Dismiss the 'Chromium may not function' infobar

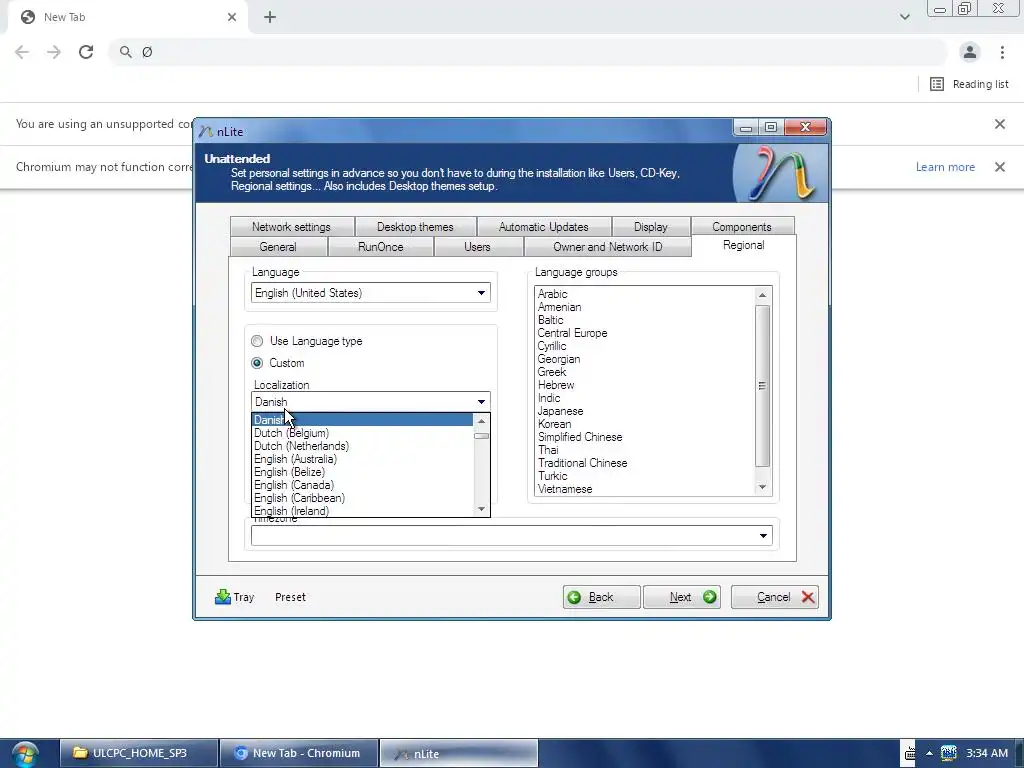point(1000,167)
